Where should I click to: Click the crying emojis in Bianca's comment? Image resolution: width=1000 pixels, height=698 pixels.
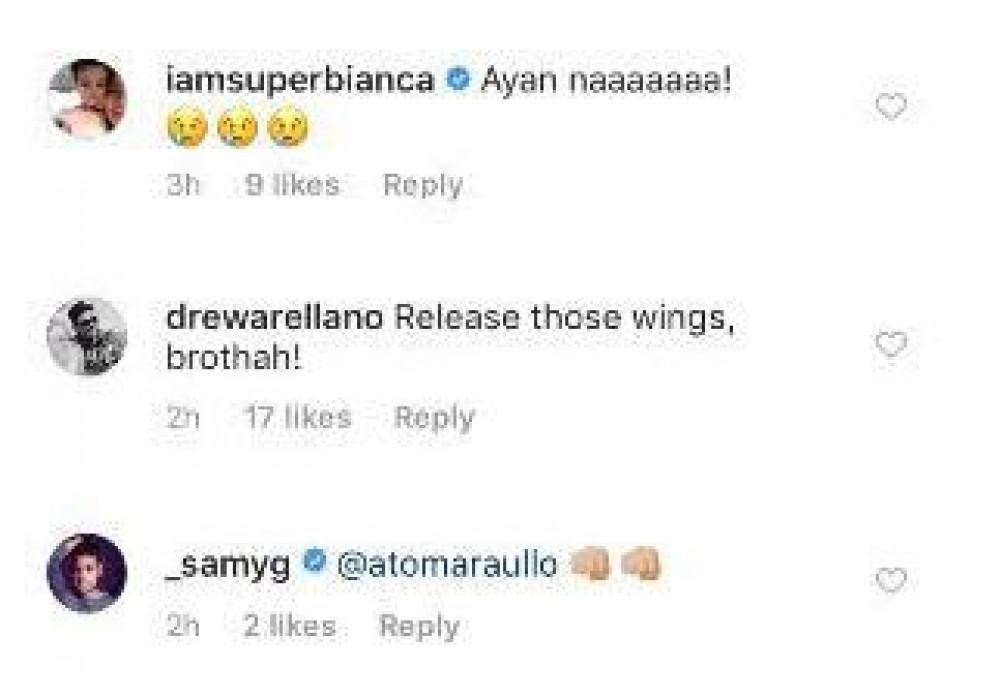click(x=237, y=130)
